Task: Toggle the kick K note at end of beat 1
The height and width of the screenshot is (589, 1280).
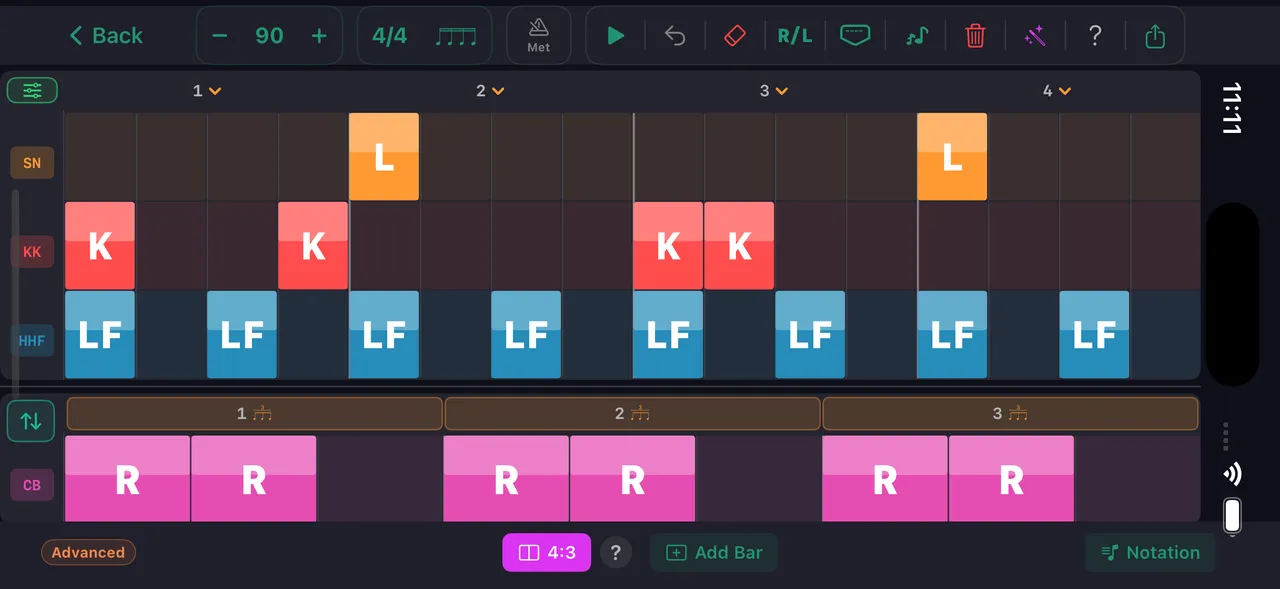Action: click(x=313, y=246)
